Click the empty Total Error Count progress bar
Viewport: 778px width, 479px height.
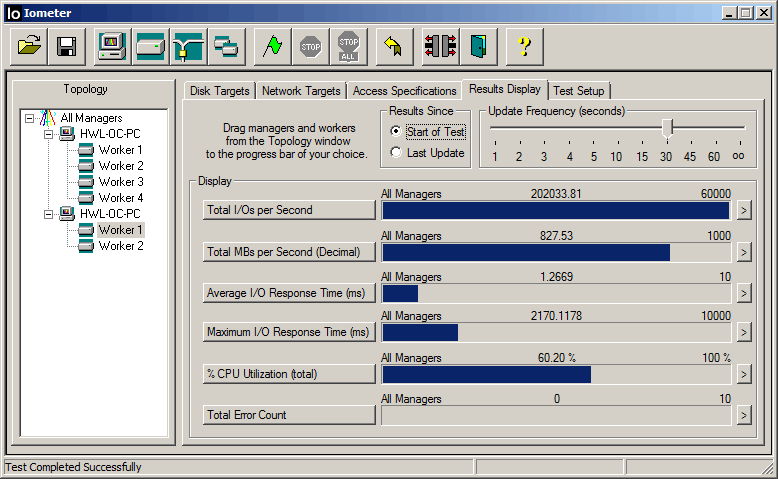tap(556, 415)
